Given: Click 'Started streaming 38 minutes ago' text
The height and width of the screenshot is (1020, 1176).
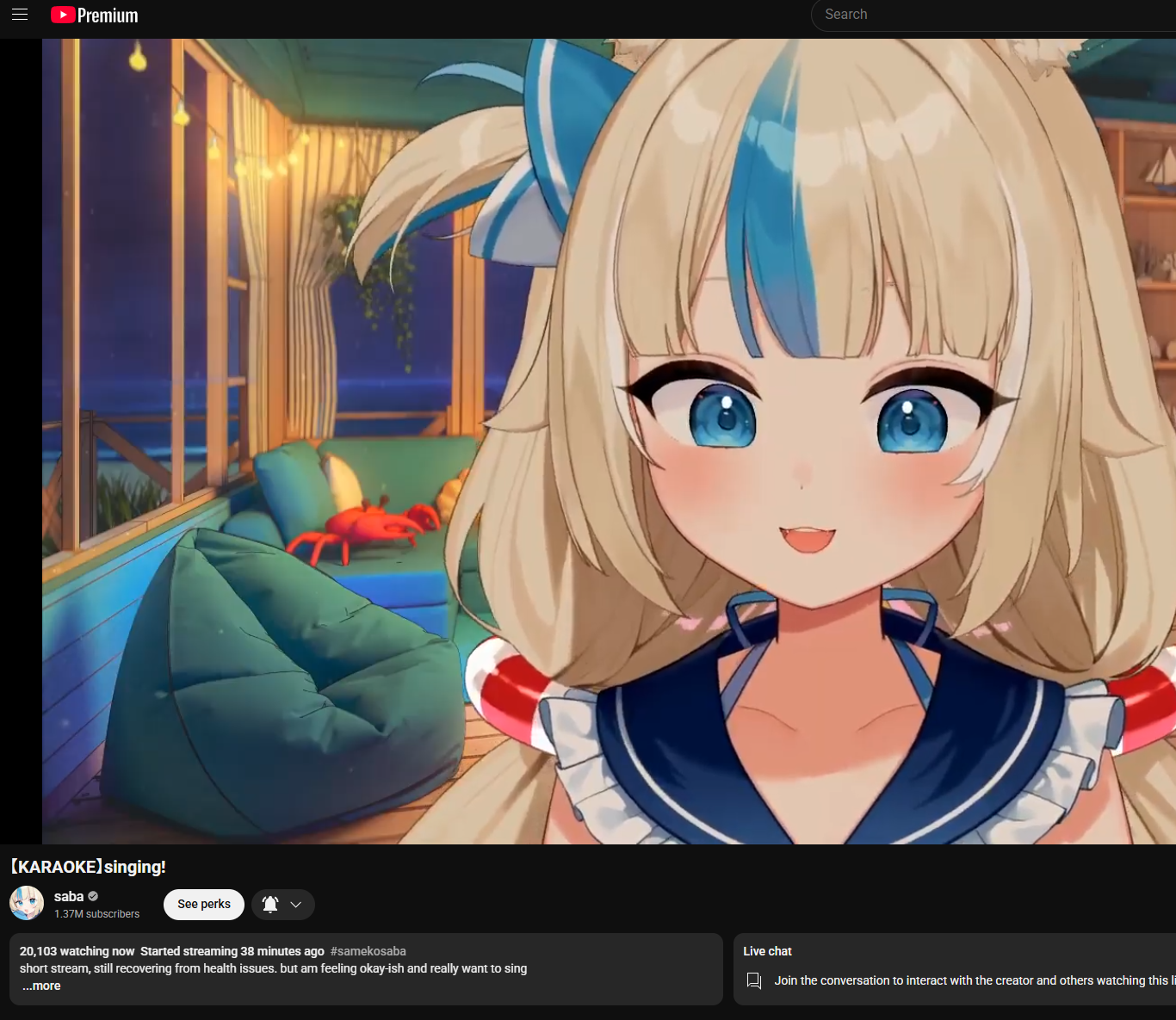Looking at the screenshot, I should click(x=232, y=951).
